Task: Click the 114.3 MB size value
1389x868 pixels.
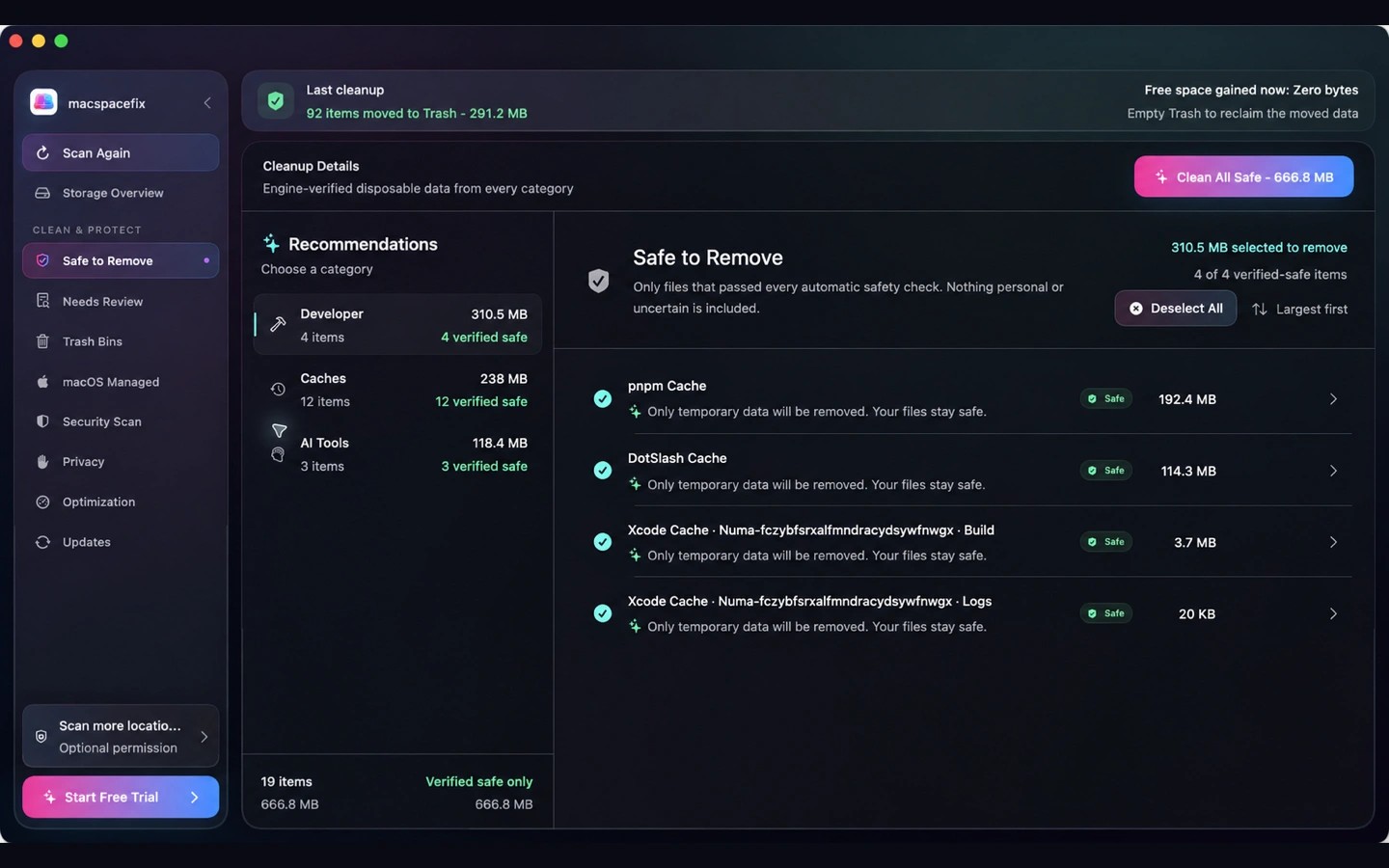Action: pos(1188,471)
